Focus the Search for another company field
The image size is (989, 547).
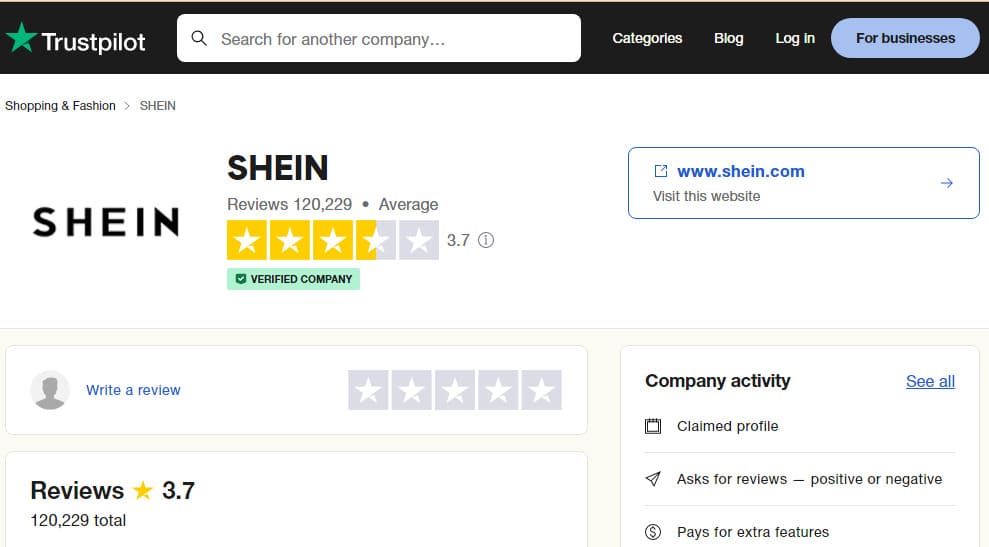378,38
